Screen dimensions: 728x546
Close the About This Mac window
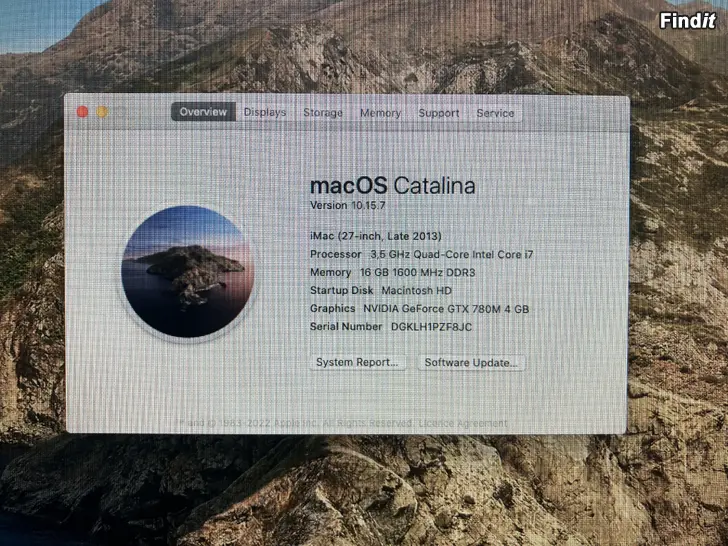(83, 112)
